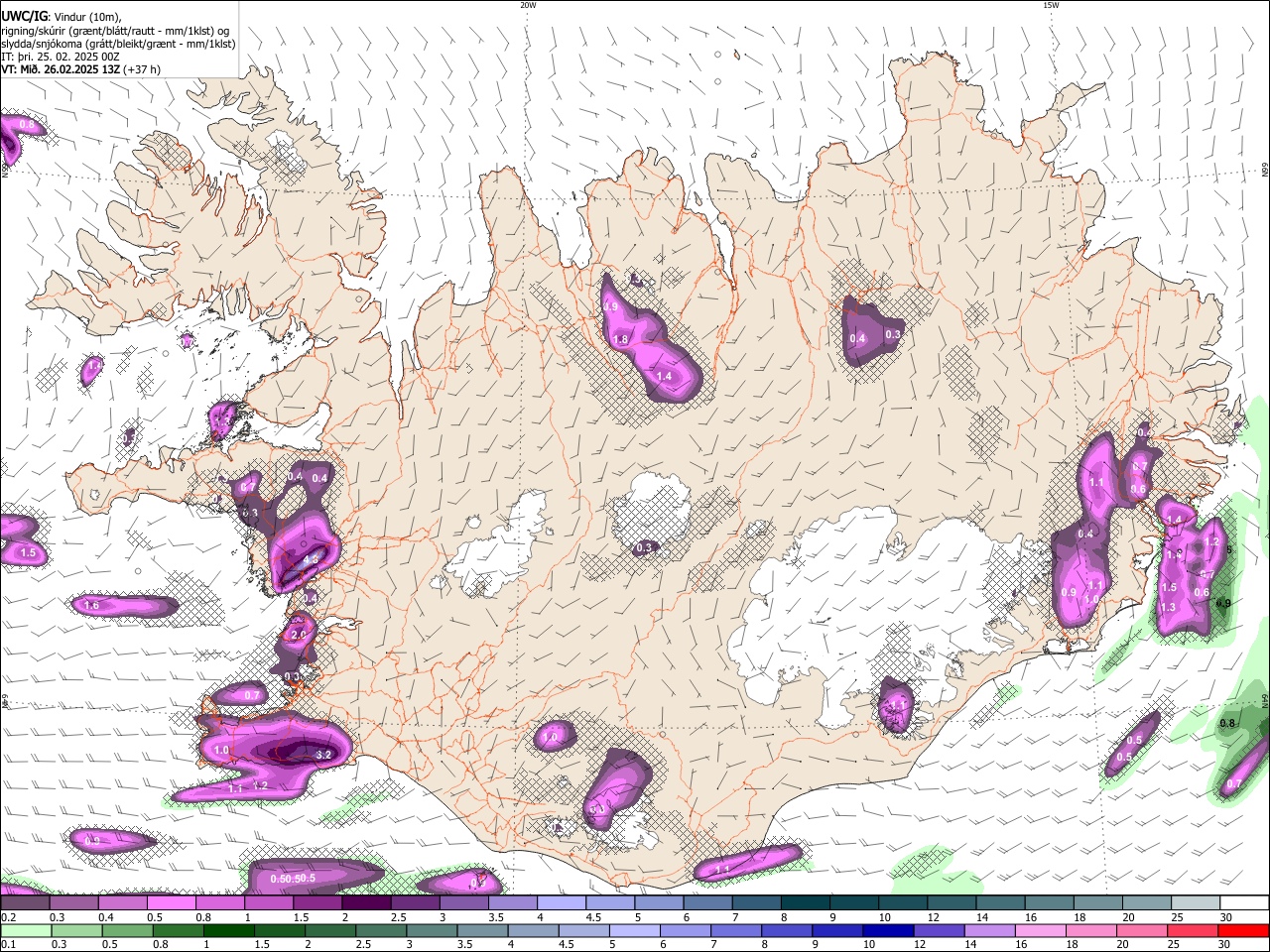
Task: Click the '2.0' precipitation value on the west coast
Action: click(x=298, y=635)
